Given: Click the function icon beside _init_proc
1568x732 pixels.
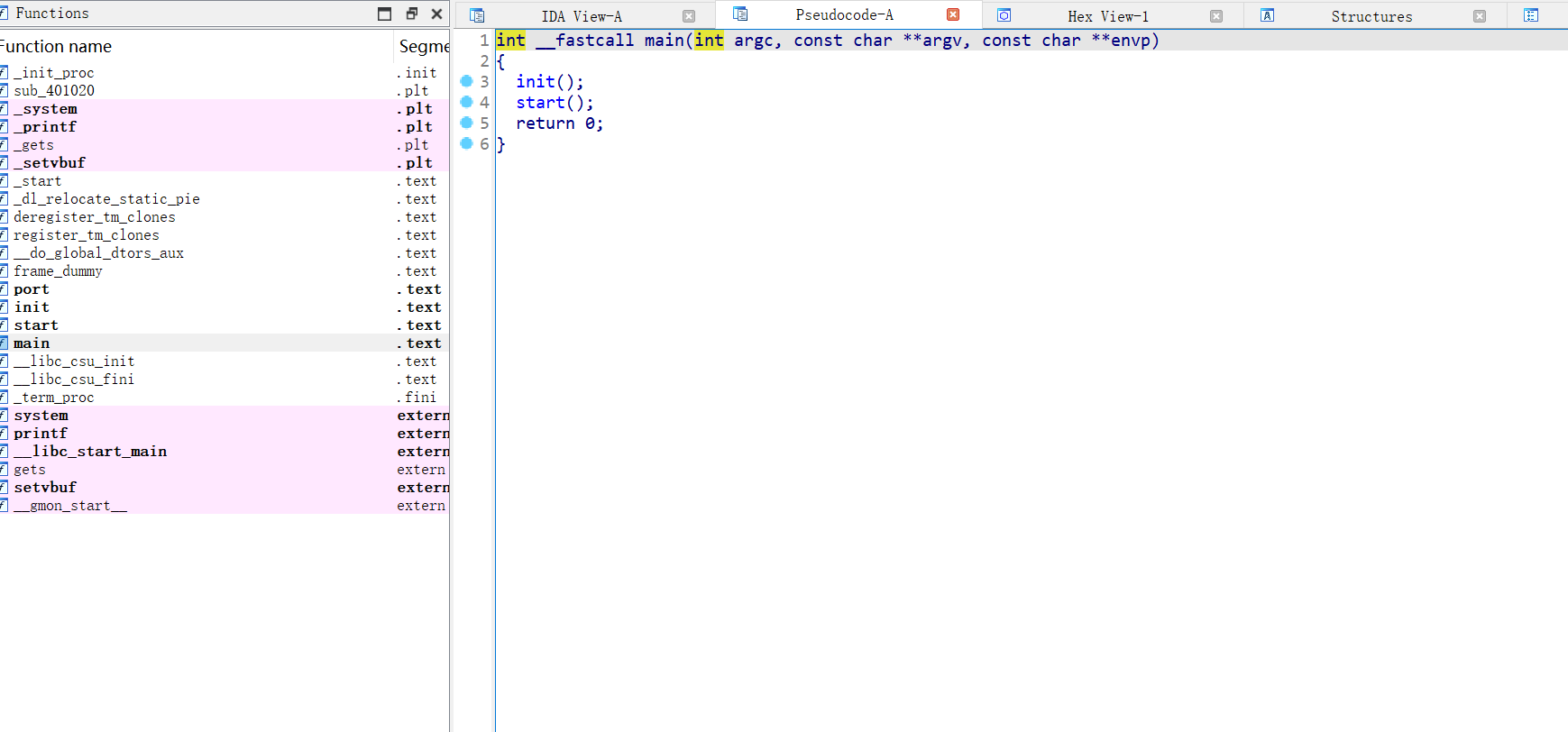Looking at the screenshot, I should click(4, 72).
